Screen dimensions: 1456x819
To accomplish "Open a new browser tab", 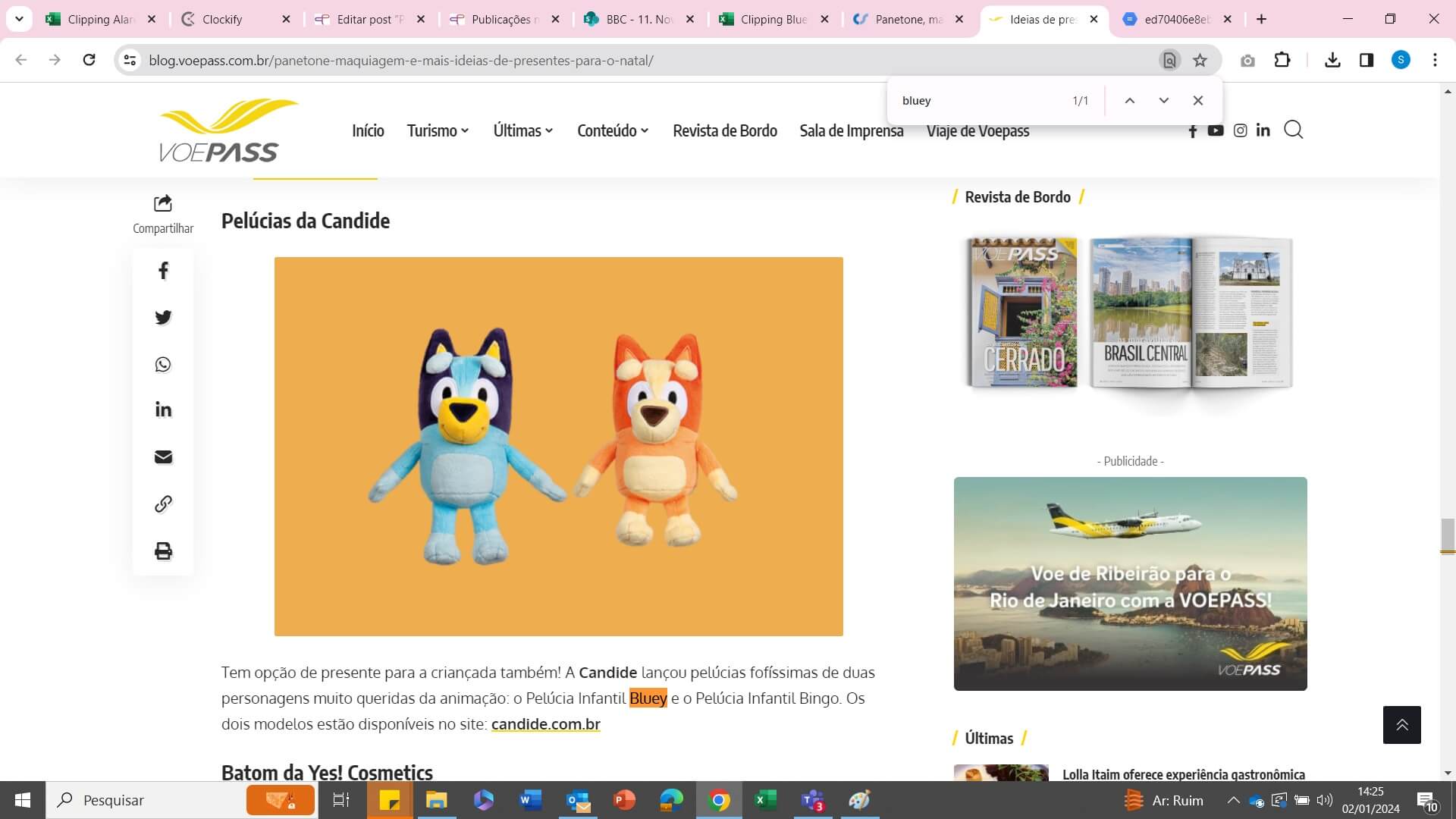I will [x=1261, y=20].
